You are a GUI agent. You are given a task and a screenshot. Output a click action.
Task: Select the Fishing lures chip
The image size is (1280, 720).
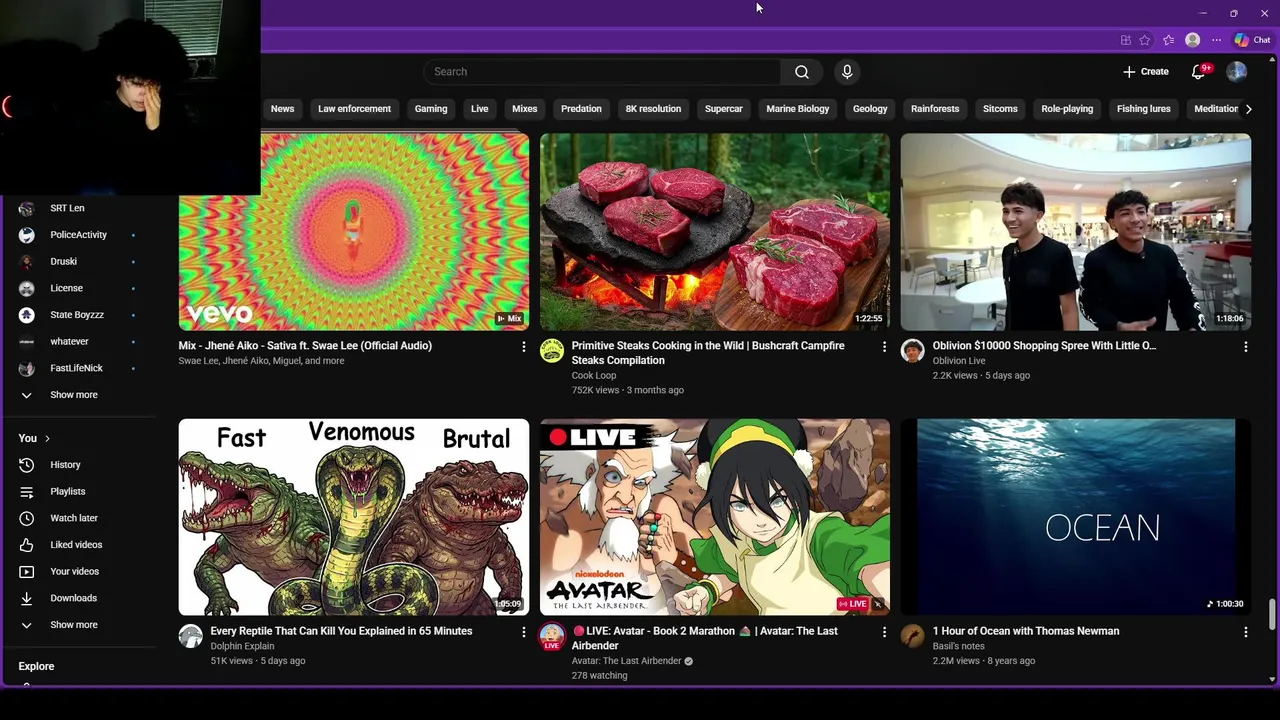tap(1144, 109)
